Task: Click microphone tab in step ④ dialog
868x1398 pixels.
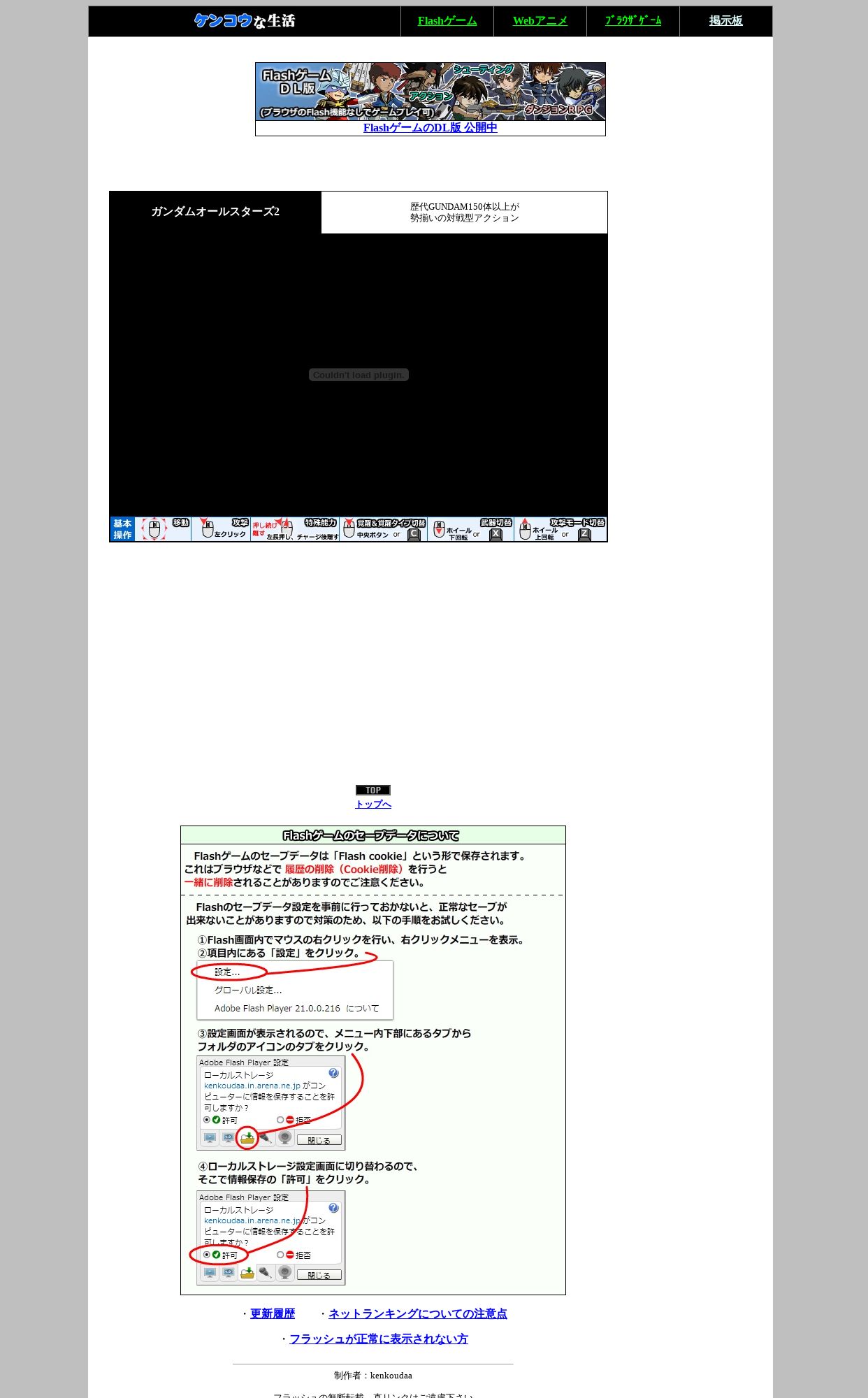Action: [x=266, y=1274]
